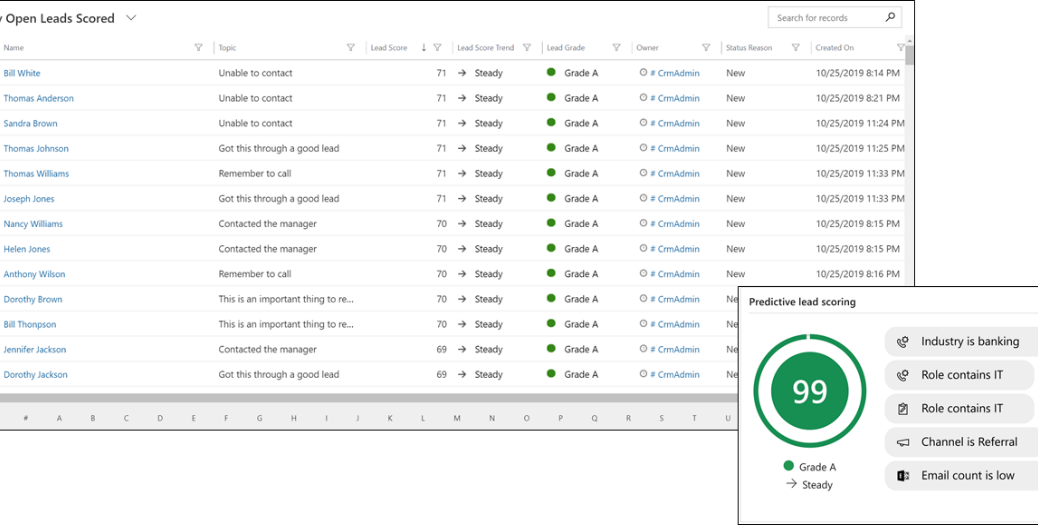The width and height of the screenshot is (1038, 525).
Task: Sort by the Topic column header
Action: (227, 48)
